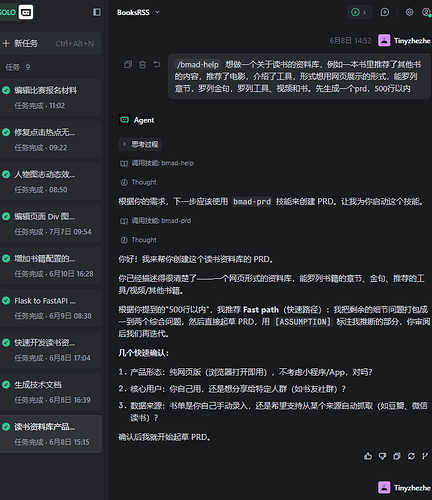Viewport: 432px width, 500px height.
Task: Open the green run status dropdown
Action: (359, 12)
